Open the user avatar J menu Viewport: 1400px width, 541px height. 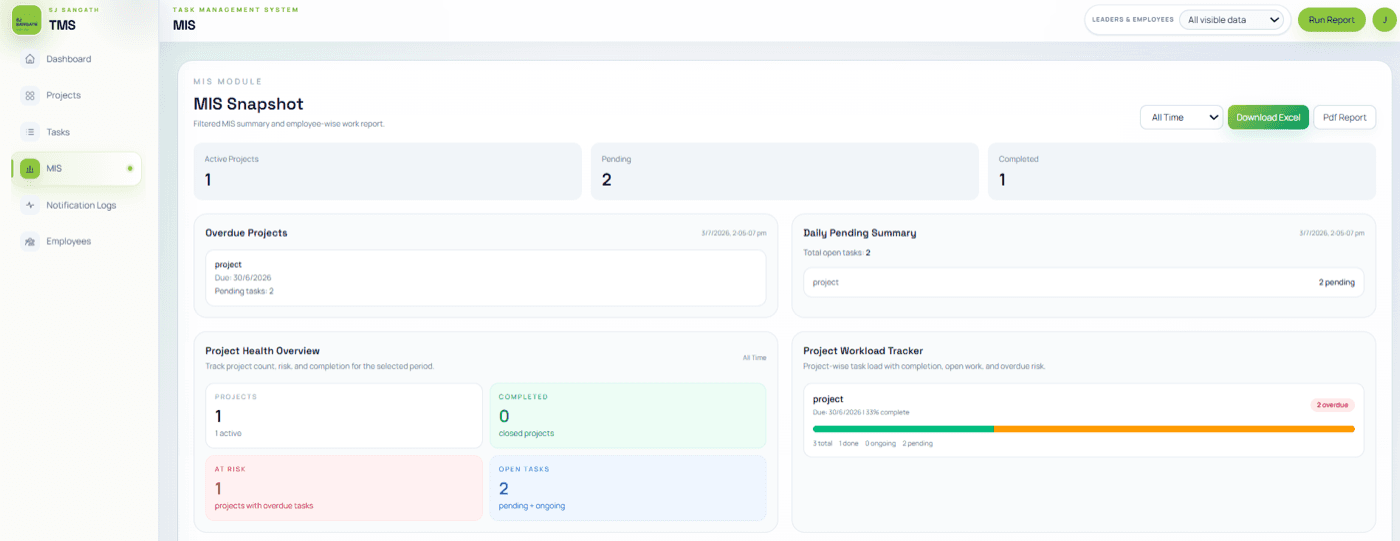tap(1385, 20)
